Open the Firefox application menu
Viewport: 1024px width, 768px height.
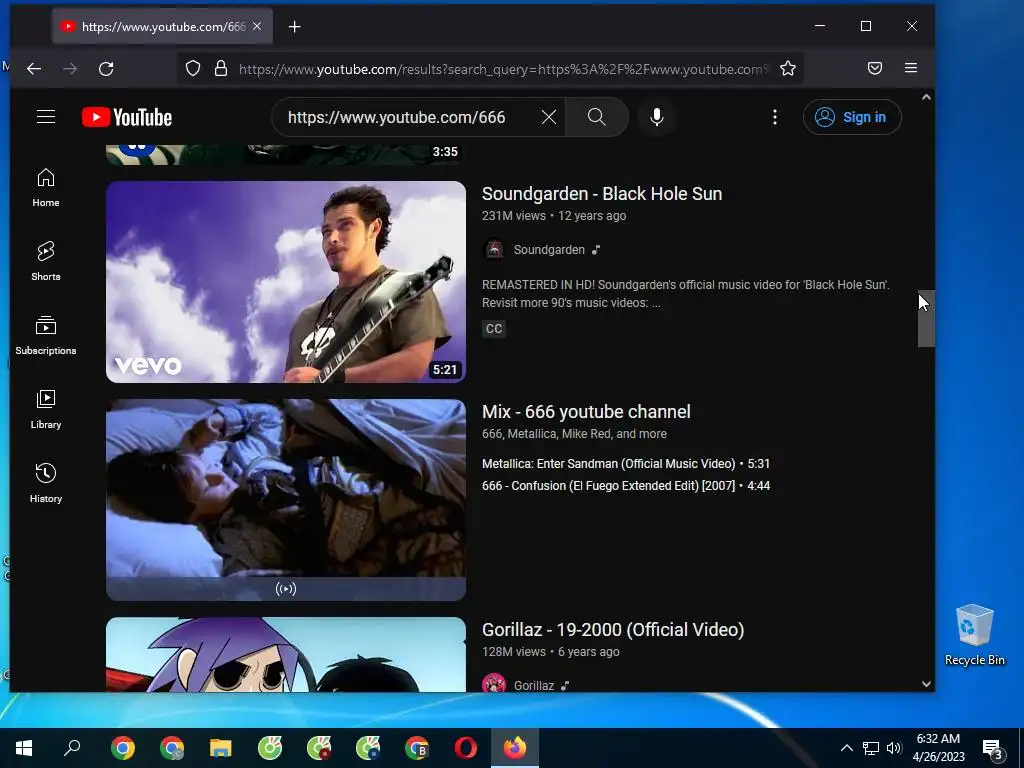point(911,68)
